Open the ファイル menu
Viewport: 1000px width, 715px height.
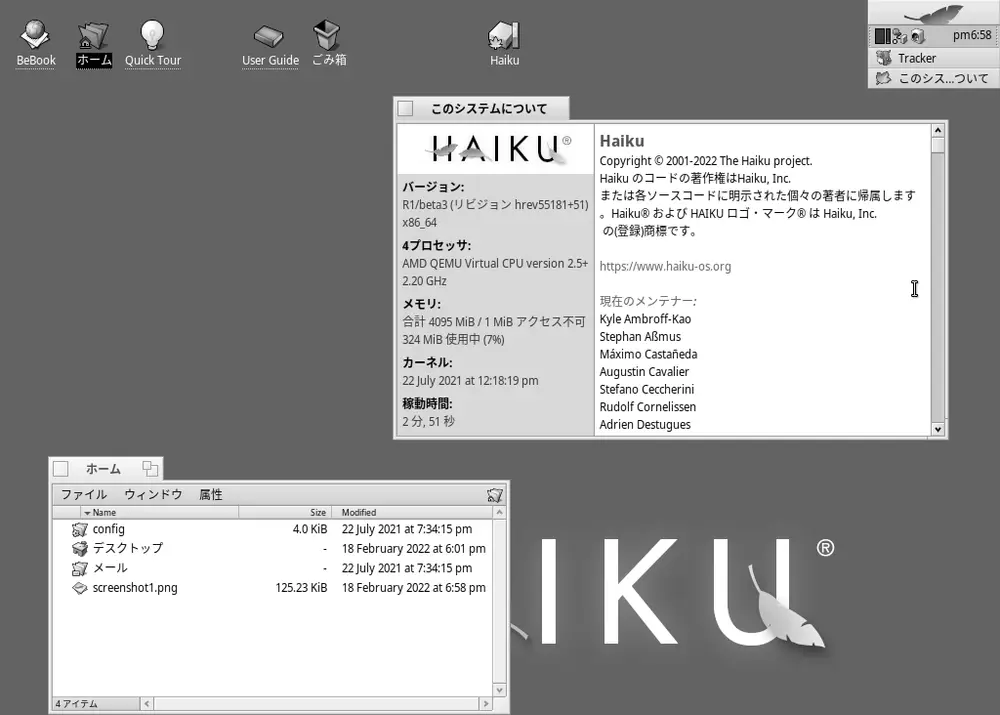click(x=84, y=494)
